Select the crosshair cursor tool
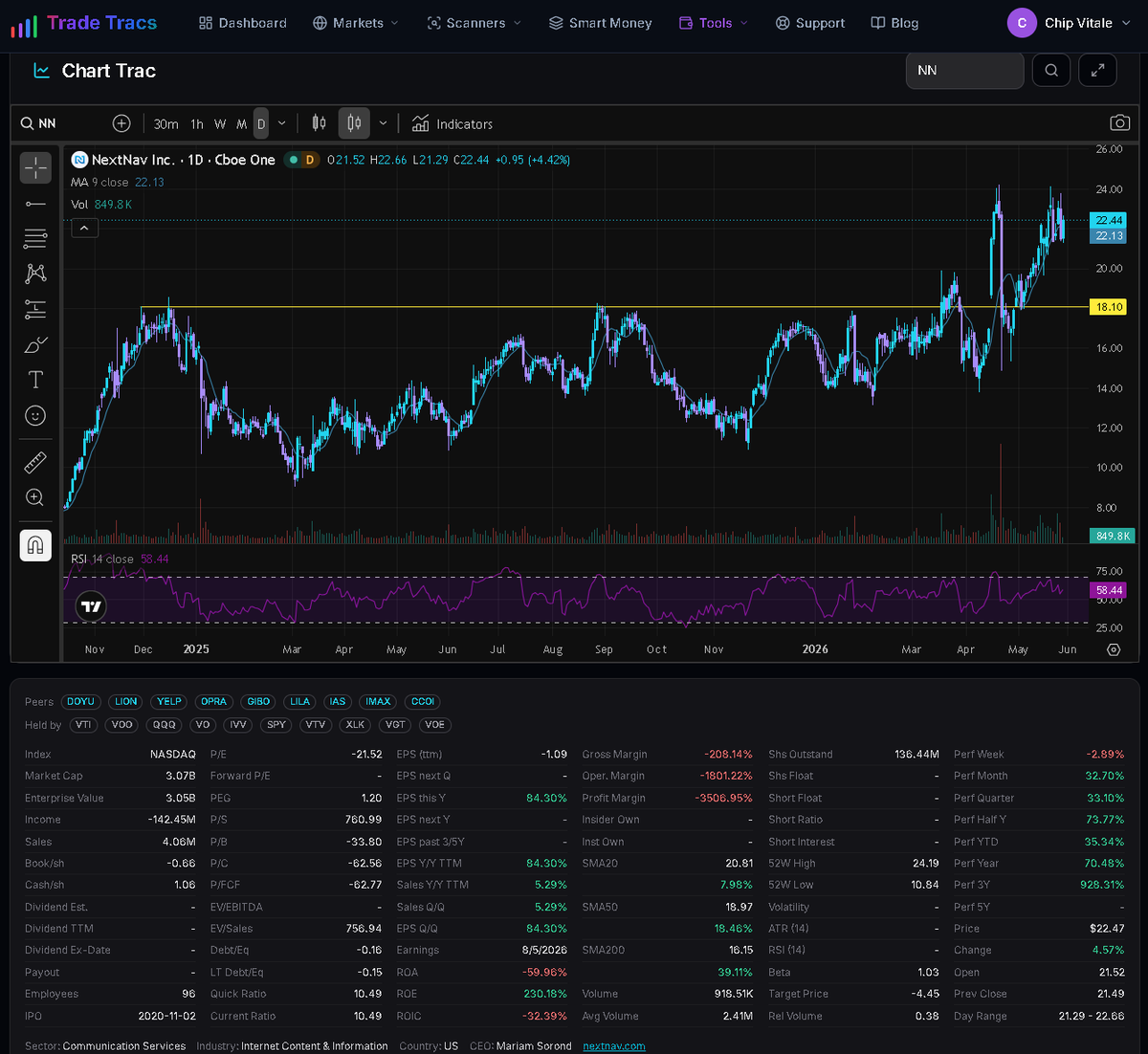This screenshot has height=1054, width=1148. click(35, 167)
